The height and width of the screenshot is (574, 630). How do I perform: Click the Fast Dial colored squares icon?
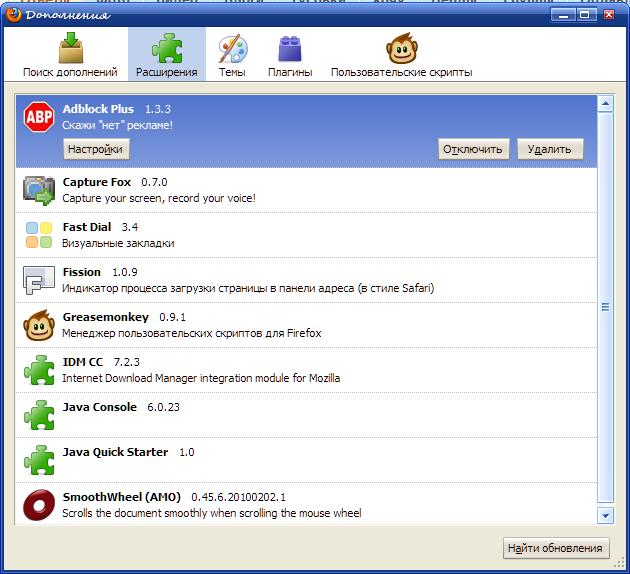pyautogui.click(x=39, y=235)
